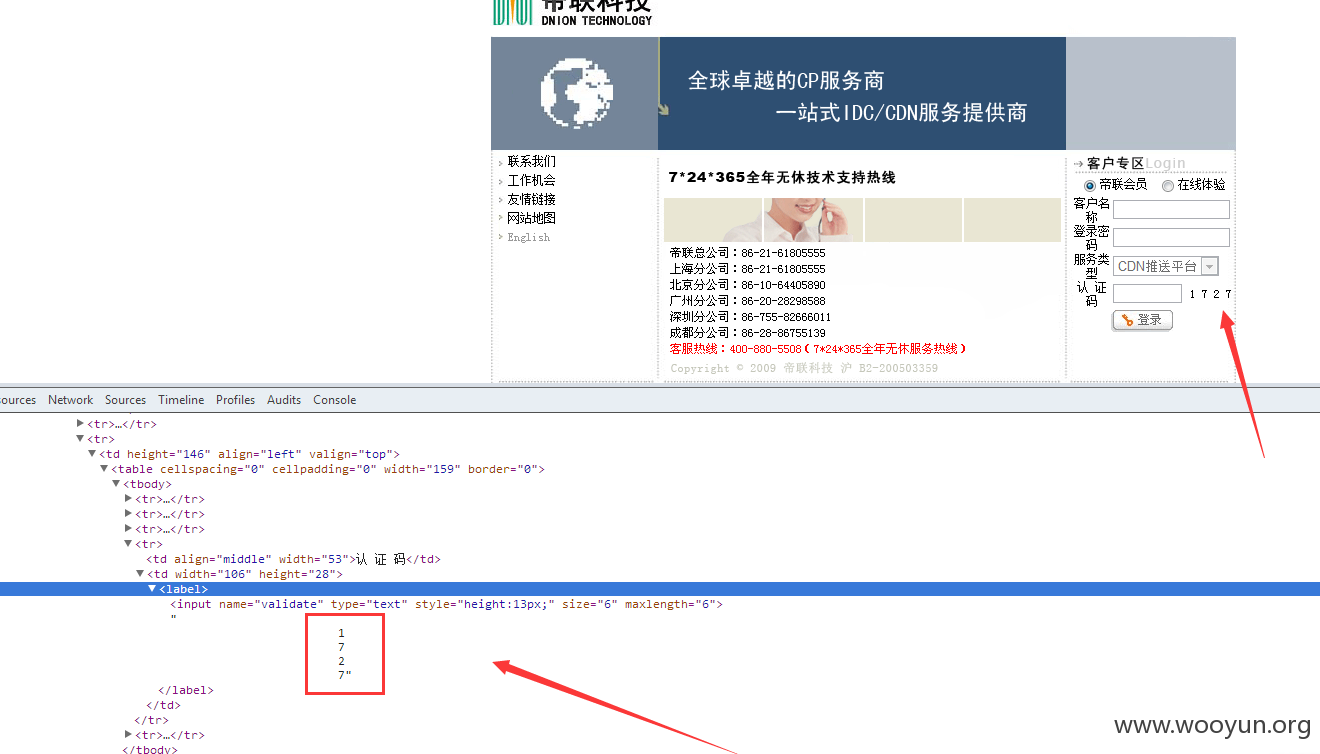This screenshot has width=1320, height=754.
Task: Click the Copyright 2009 帝联科技 footer text
Action: (804, 368)
